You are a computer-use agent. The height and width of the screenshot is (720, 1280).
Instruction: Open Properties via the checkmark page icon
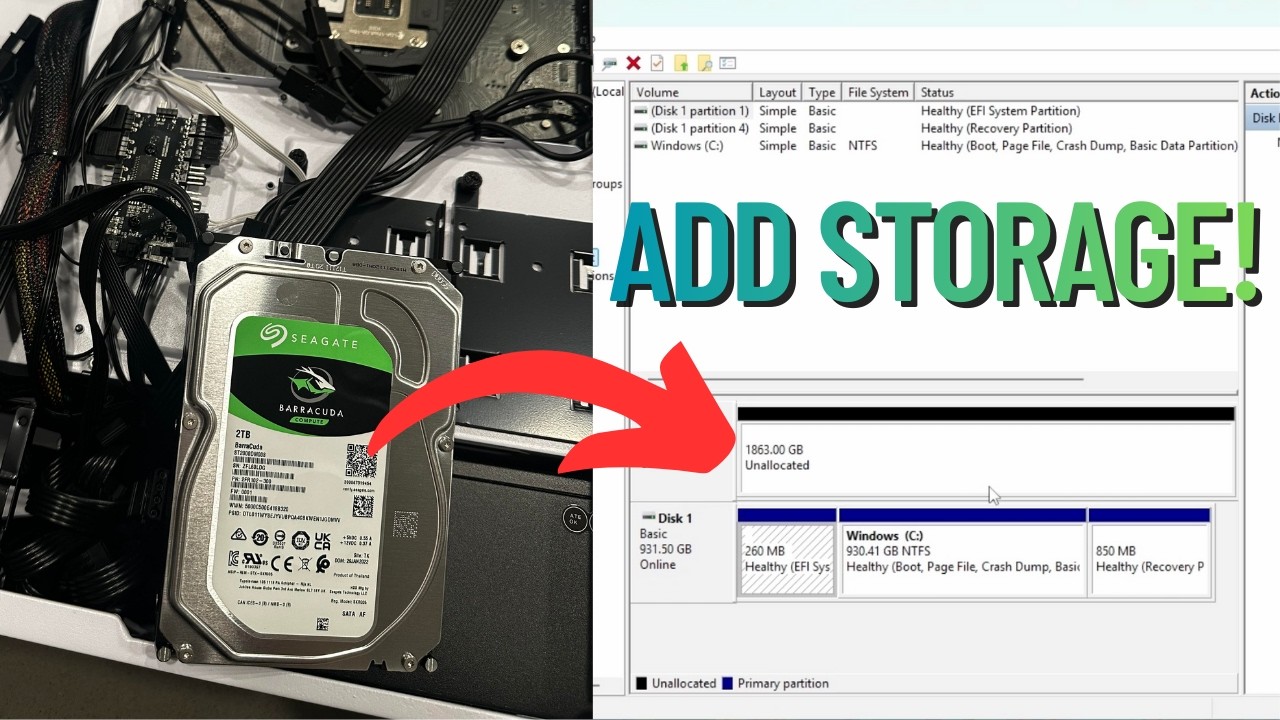click(657, 63)
